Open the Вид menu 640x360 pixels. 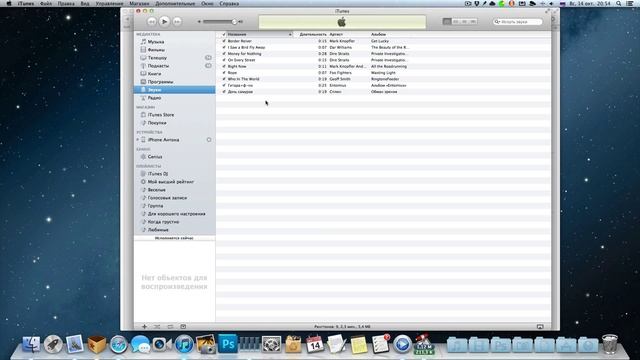click(84, 3)
